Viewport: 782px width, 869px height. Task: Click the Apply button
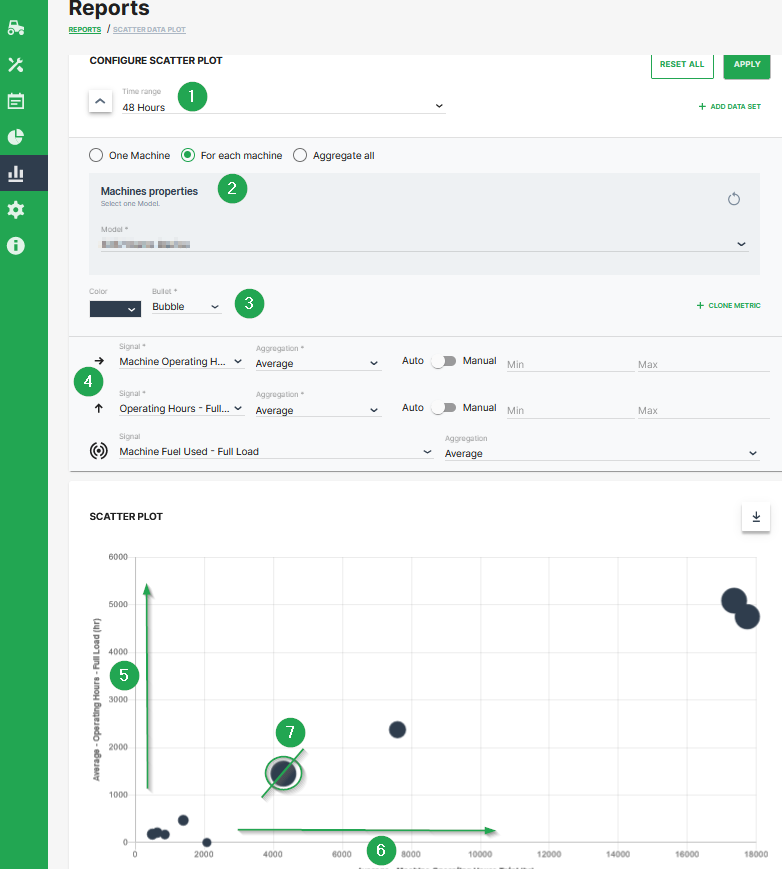[x=747, y=64]
